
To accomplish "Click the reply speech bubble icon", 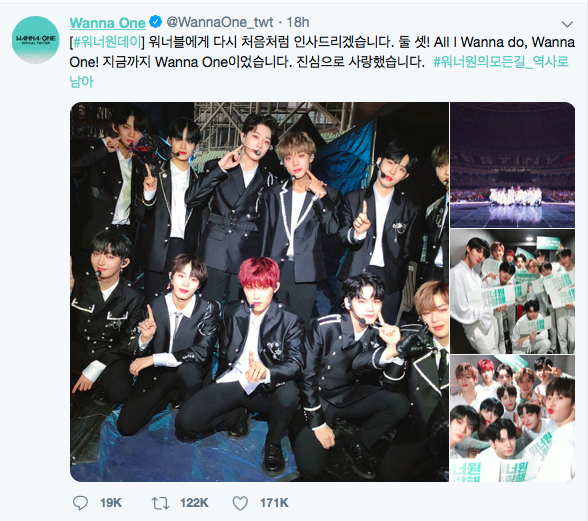I will 80,503.
